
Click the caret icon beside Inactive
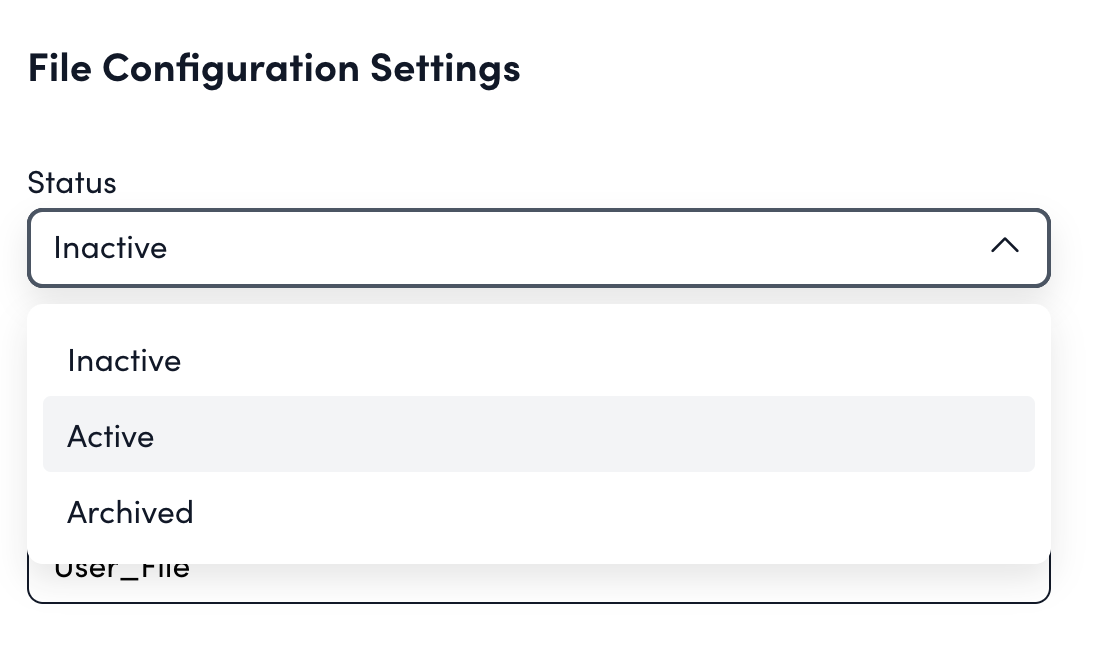1004,246
